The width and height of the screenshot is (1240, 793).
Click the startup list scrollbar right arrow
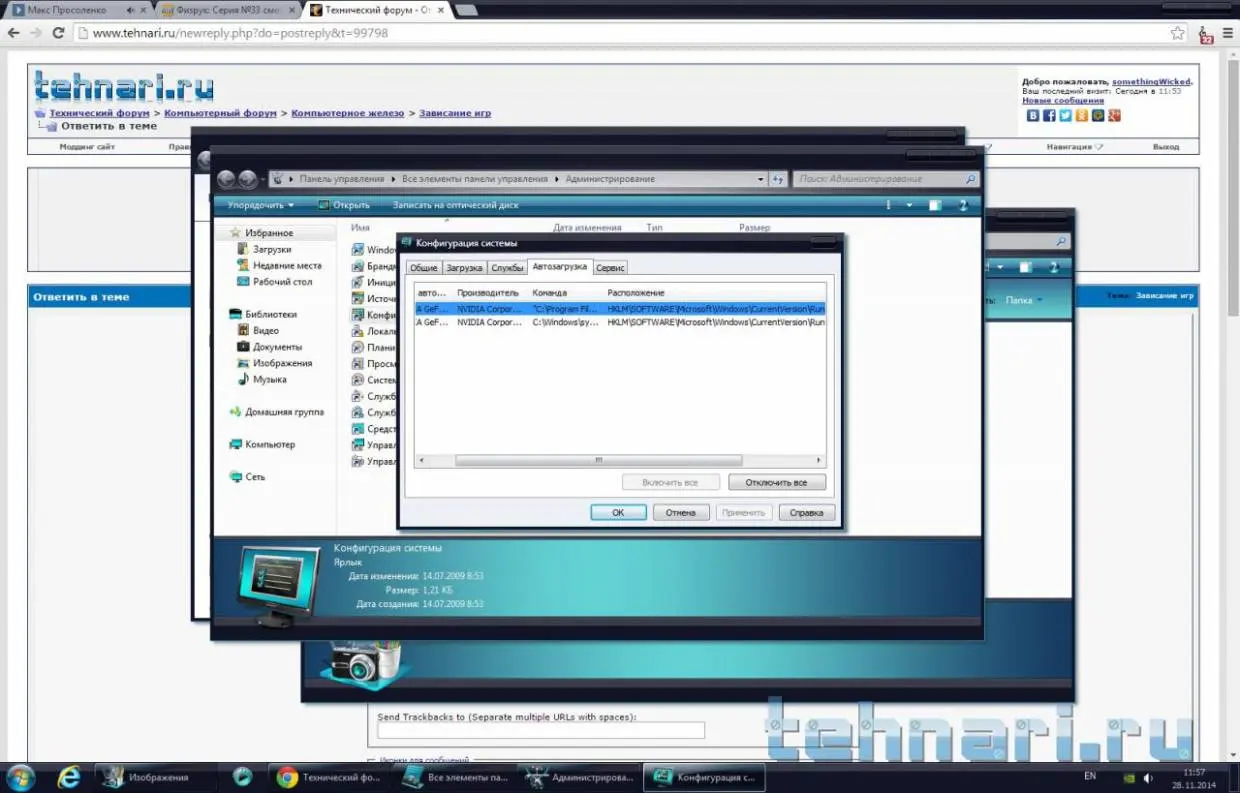coord(819,461)
